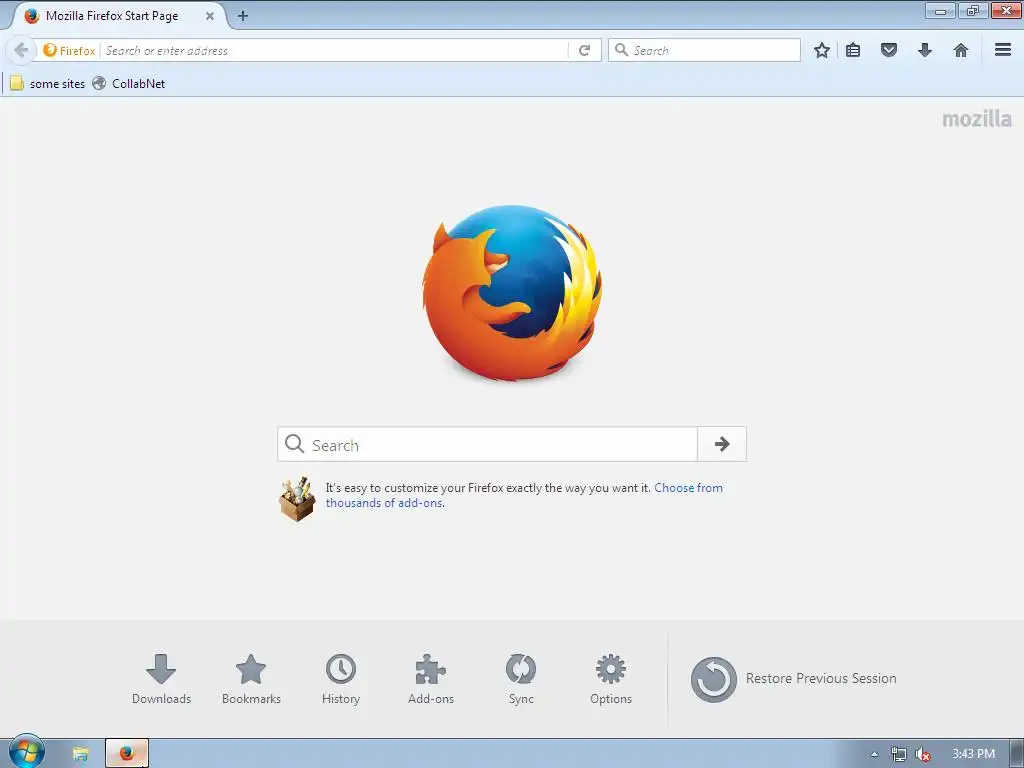The height and width of the screenshot is (768, 1024).
Task: Click the magnifier icon in toolbar search
Action: click(x=622, y=50)
